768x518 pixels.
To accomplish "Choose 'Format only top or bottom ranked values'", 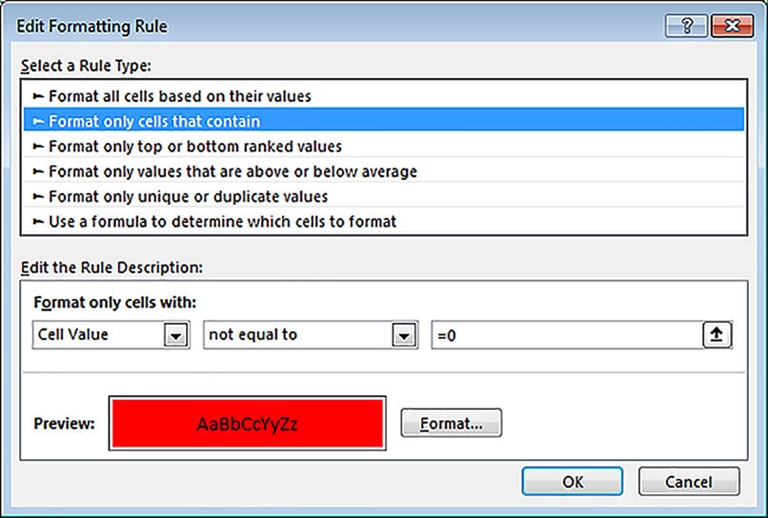I will (x=195, y=146).
